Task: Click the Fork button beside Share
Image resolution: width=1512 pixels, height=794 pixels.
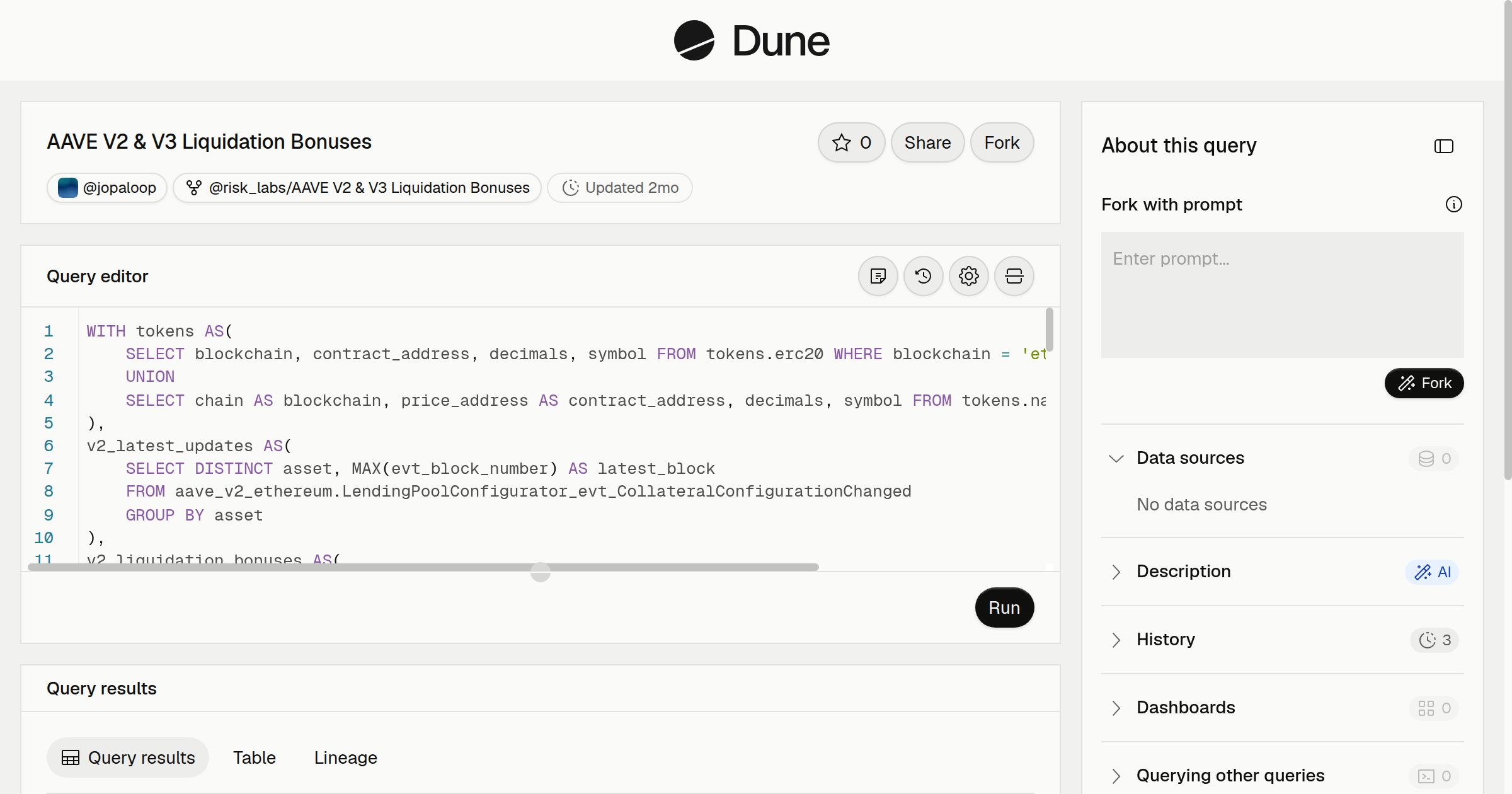Action: [x=1002, y=142]
